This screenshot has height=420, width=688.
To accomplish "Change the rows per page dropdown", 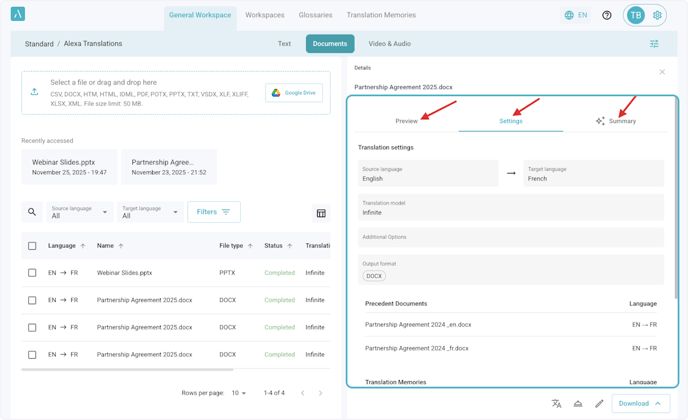I will pos(239,393).
